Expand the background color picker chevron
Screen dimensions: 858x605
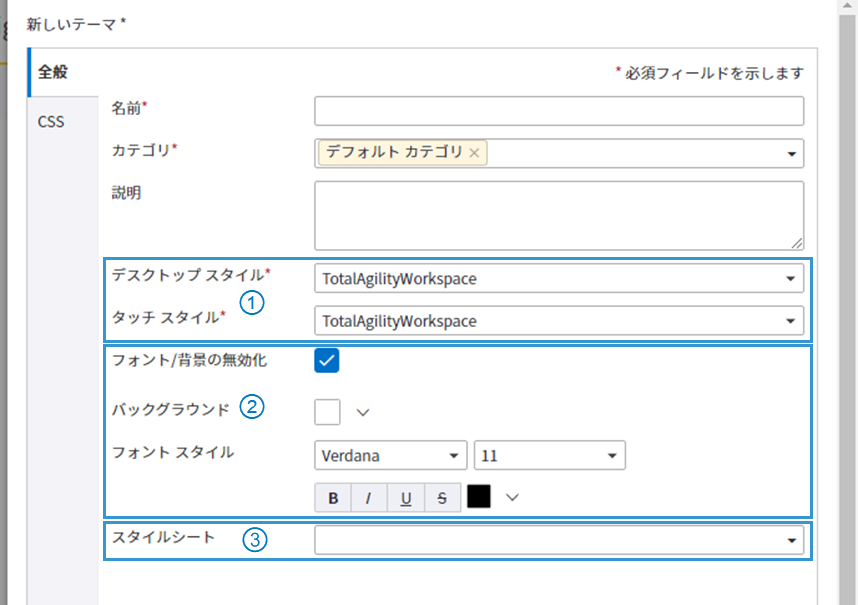[x=363, y=411]
